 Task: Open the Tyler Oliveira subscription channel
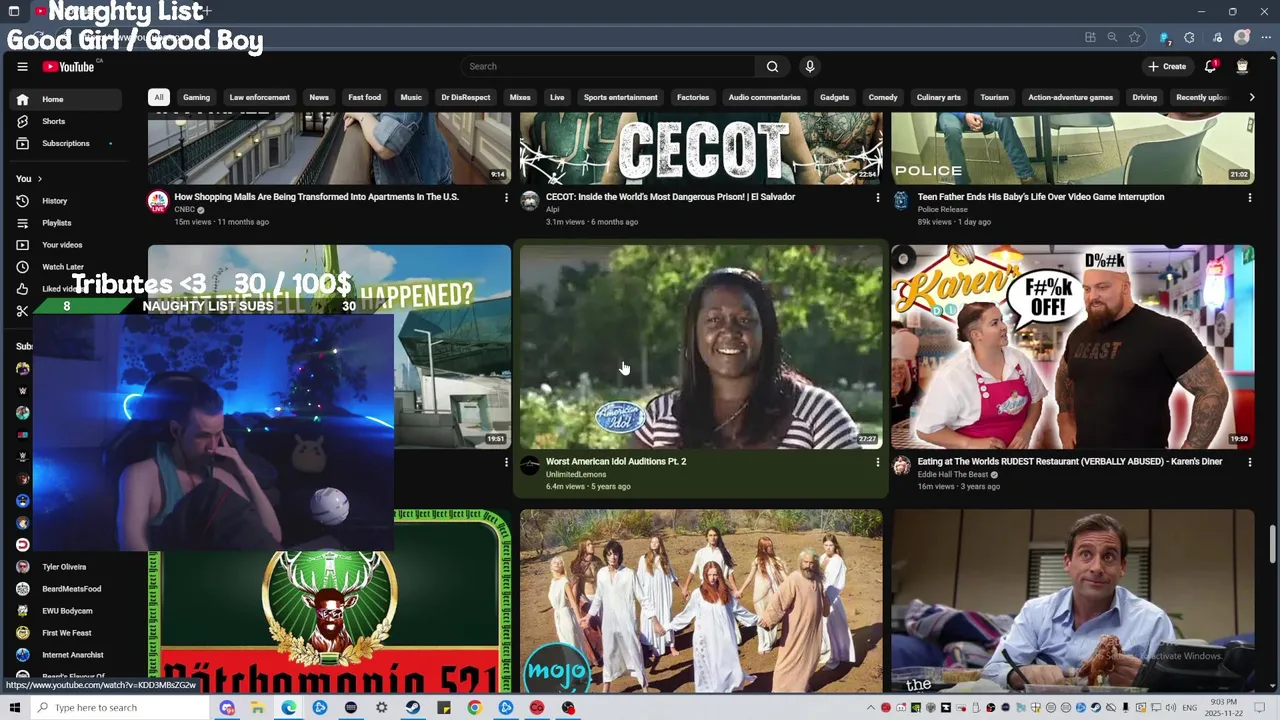coord(65,567)
